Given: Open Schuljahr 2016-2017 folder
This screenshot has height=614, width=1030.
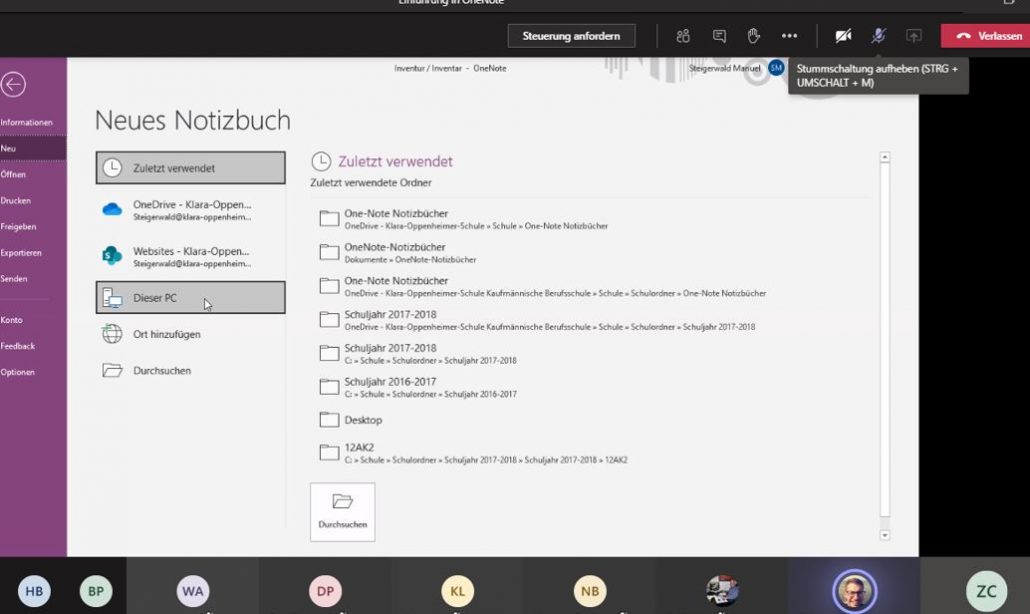Looking at the screenshot, I should click(591, 387).
